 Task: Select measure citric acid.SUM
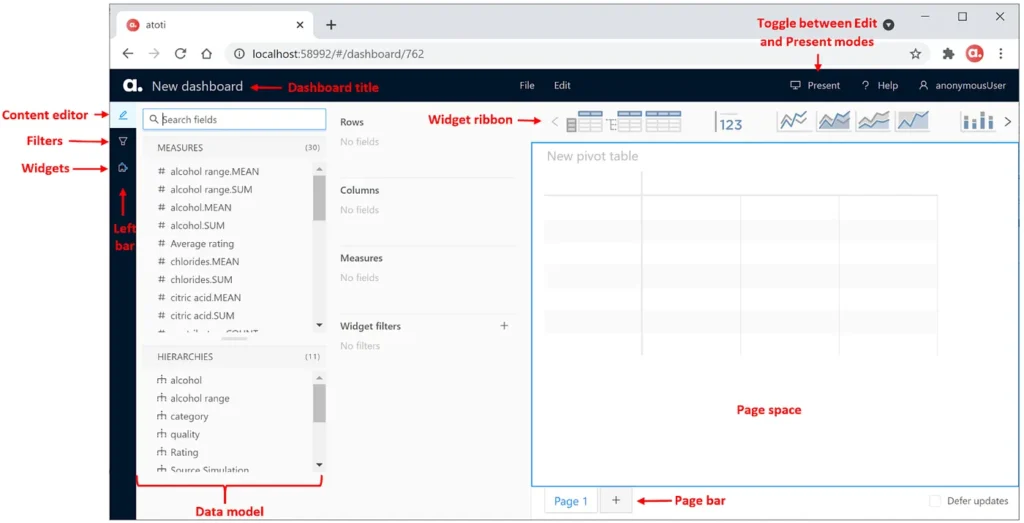coord(202,315)
